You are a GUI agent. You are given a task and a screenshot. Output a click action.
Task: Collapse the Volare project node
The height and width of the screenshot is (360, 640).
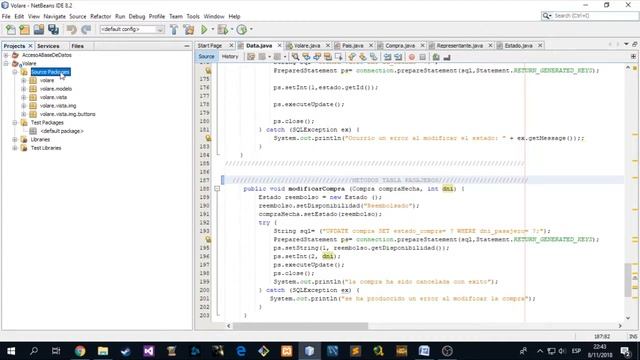6,64
